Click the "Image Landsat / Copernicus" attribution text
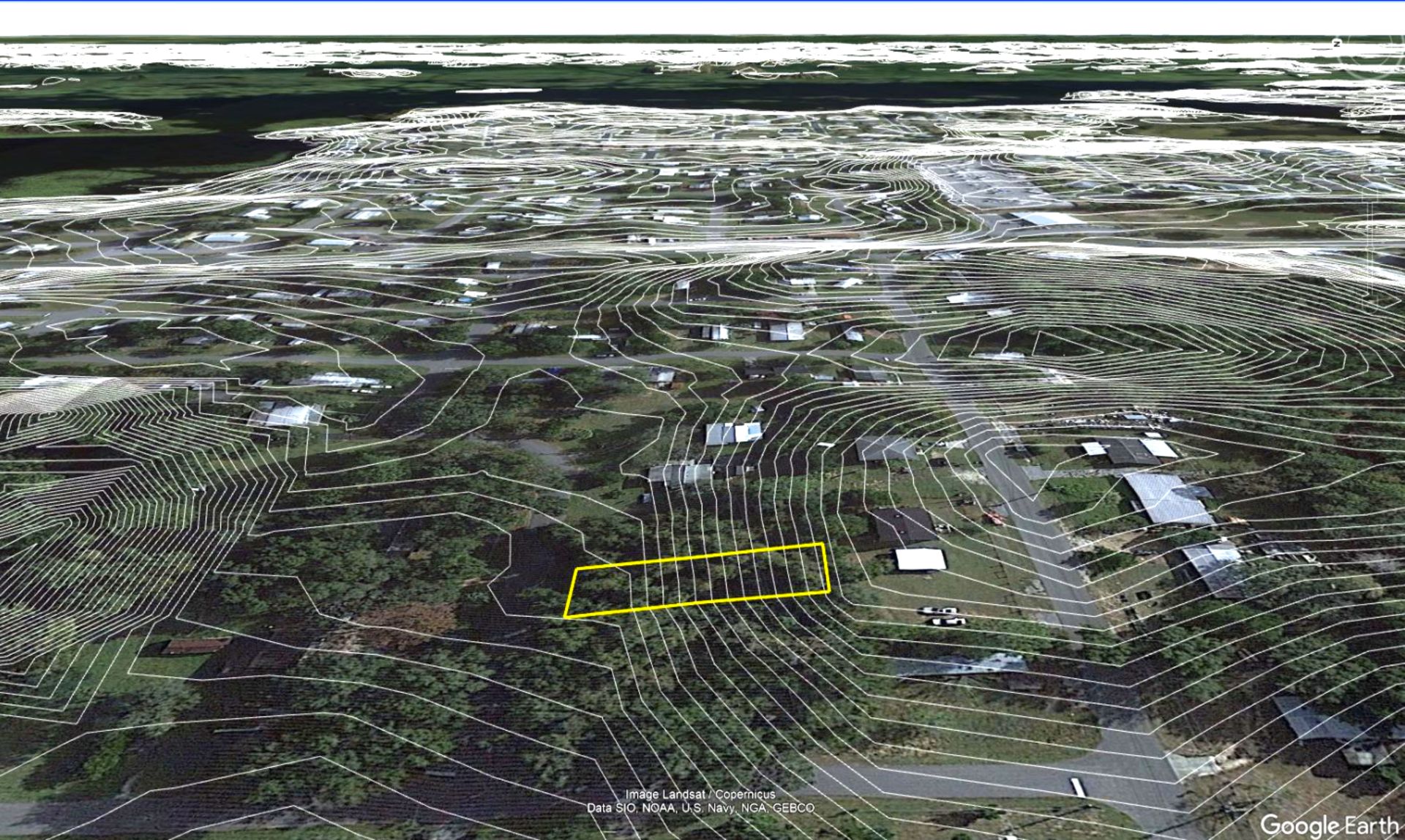Screen dimensions: 1405x840 (700, 794)
